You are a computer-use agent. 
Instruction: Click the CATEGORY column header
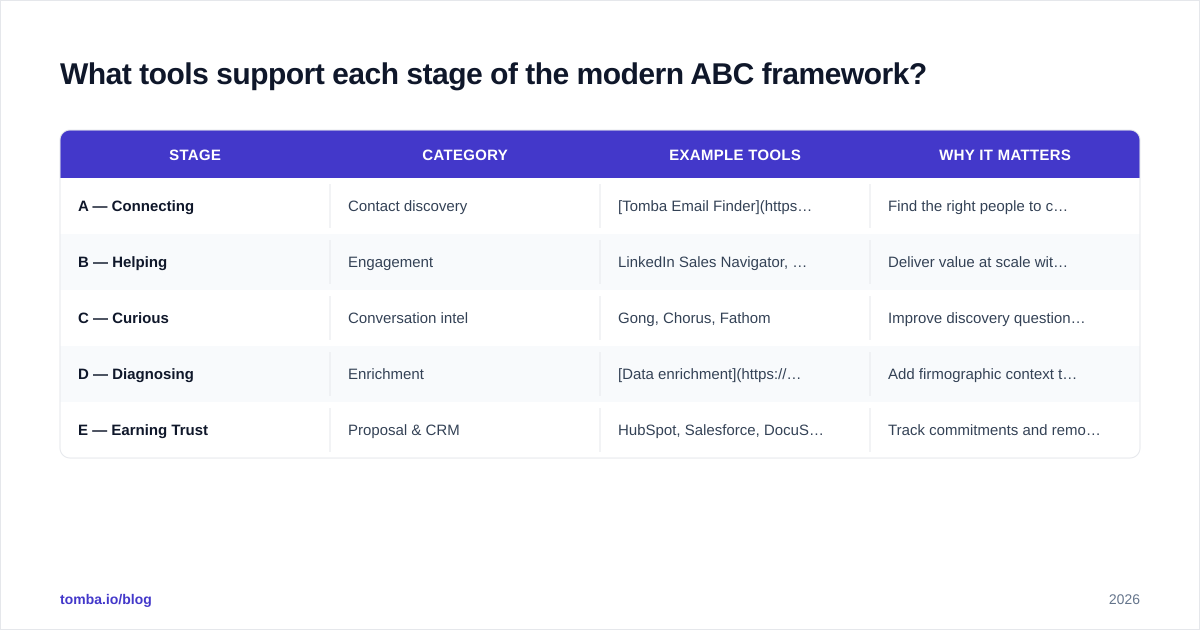coord(465,155)
